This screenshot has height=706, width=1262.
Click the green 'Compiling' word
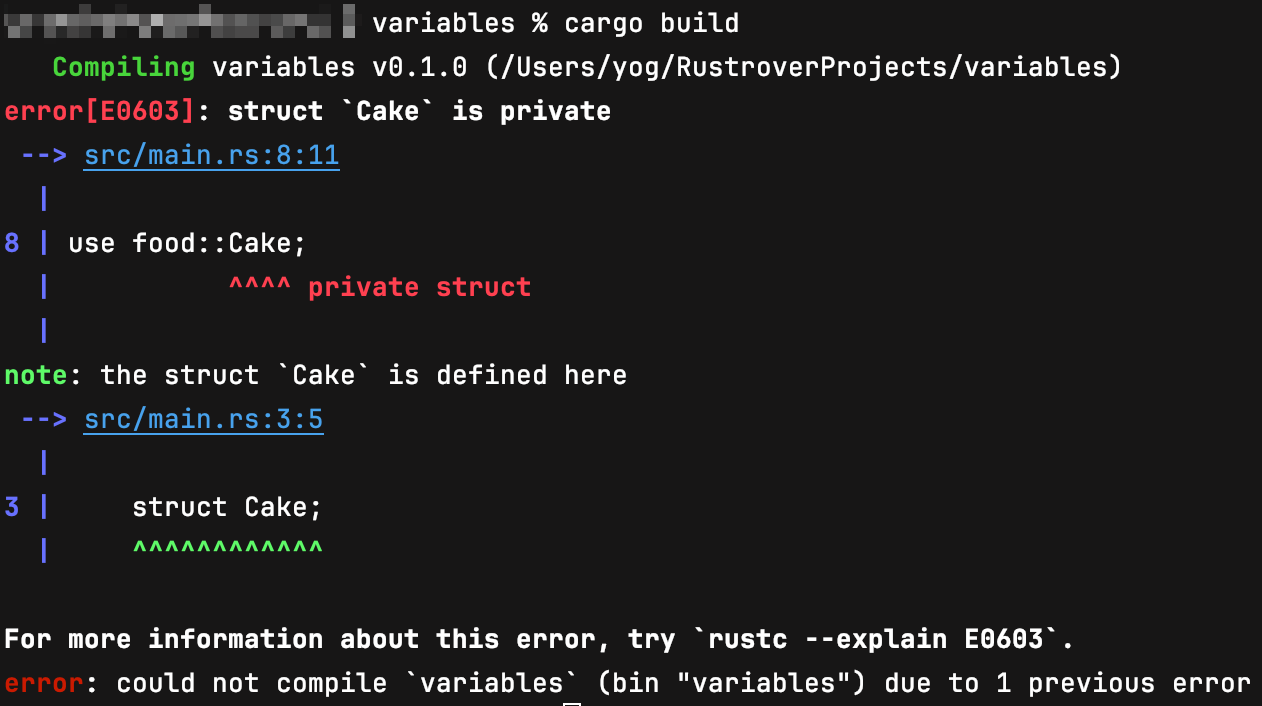tap(124, 67)
